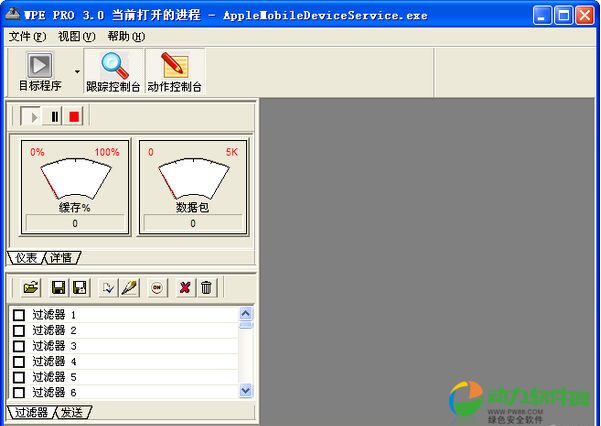Viewport: 601px width, 426px height.
Task: Click the round red ON filter icon
Action: (x=157, y=288)
